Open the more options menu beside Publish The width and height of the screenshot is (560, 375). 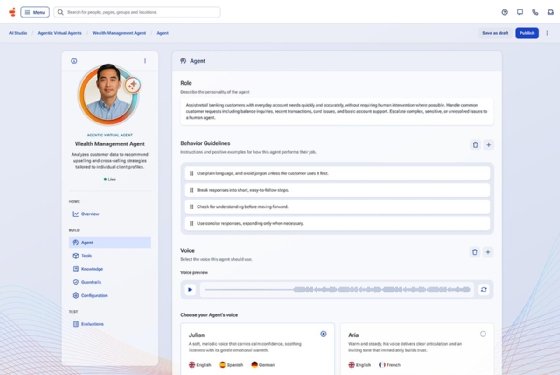click(x=547, y=33)
